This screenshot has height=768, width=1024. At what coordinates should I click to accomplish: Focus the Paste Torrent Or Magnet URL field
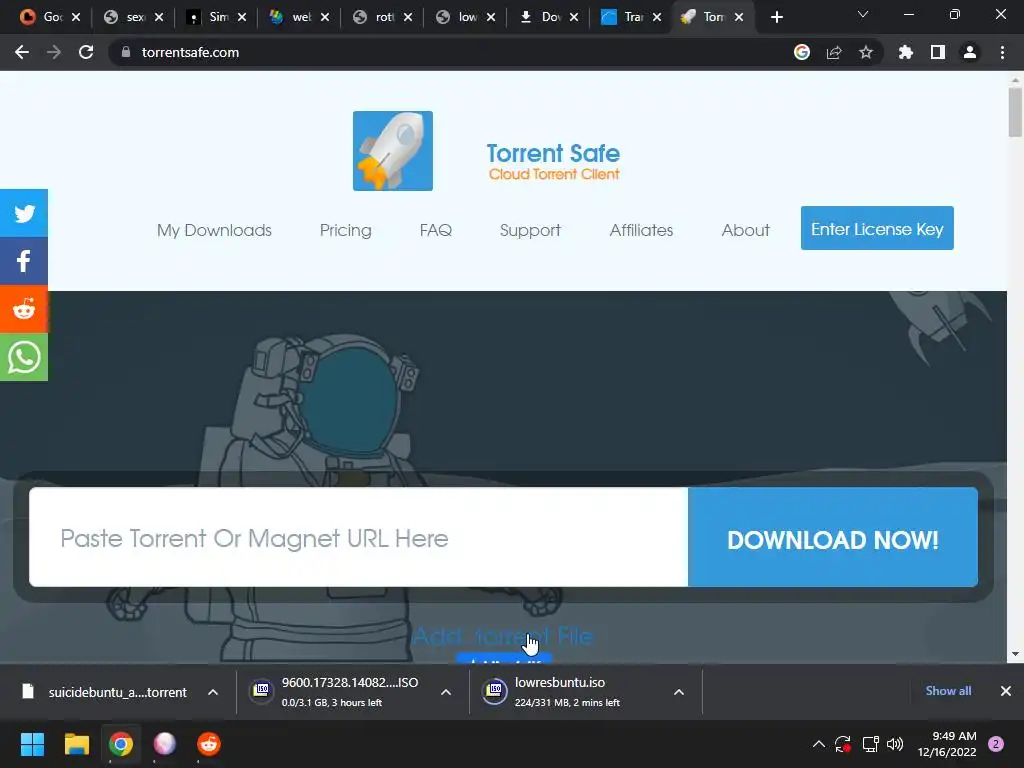[359, 537]
